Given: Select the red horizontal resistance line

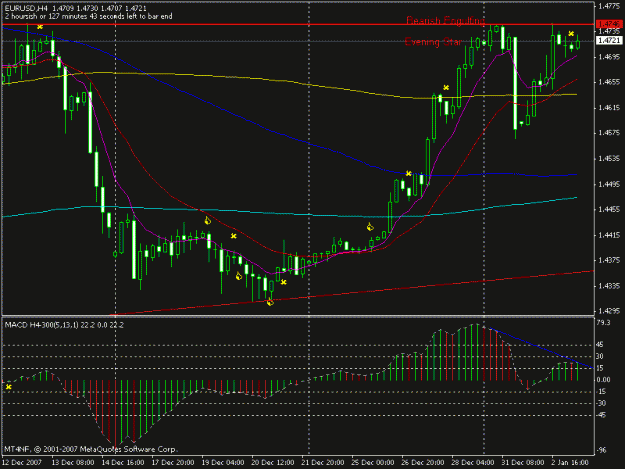Looking at the screenshot, I should (x=298, y=25).
